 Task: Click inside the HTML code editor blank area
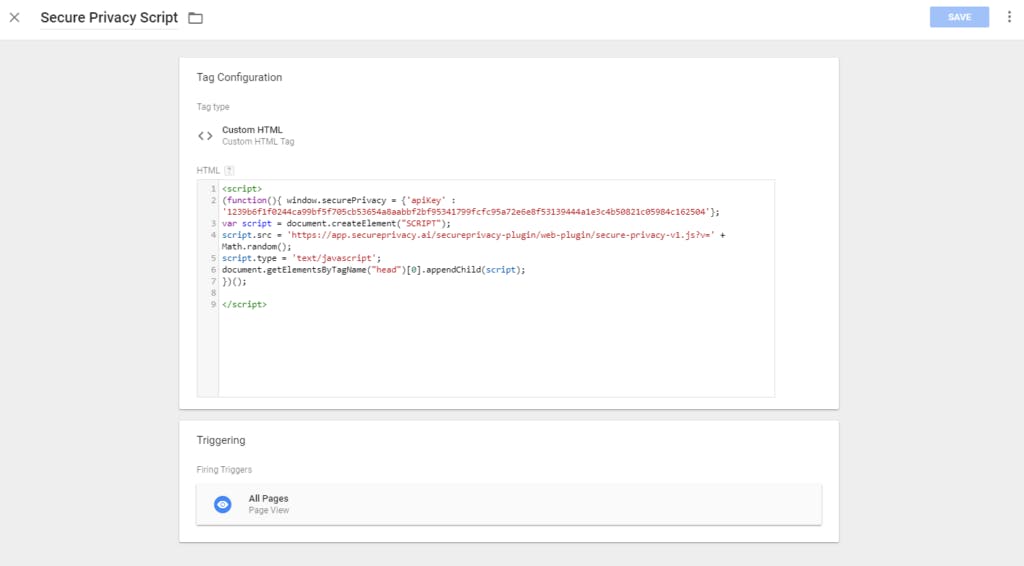click(496, 353)
